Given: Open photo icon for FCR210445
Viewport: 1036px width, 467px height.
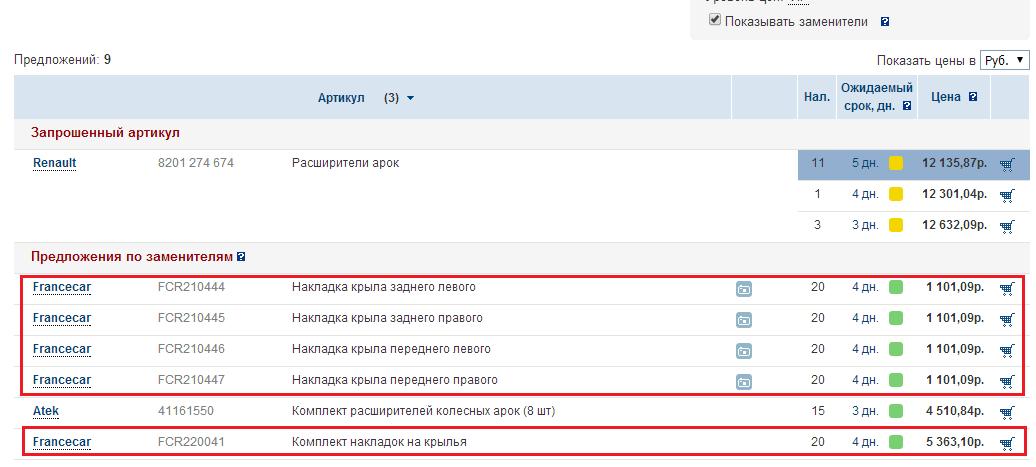Looking at the screenshot, I should [x=744, y=320].
